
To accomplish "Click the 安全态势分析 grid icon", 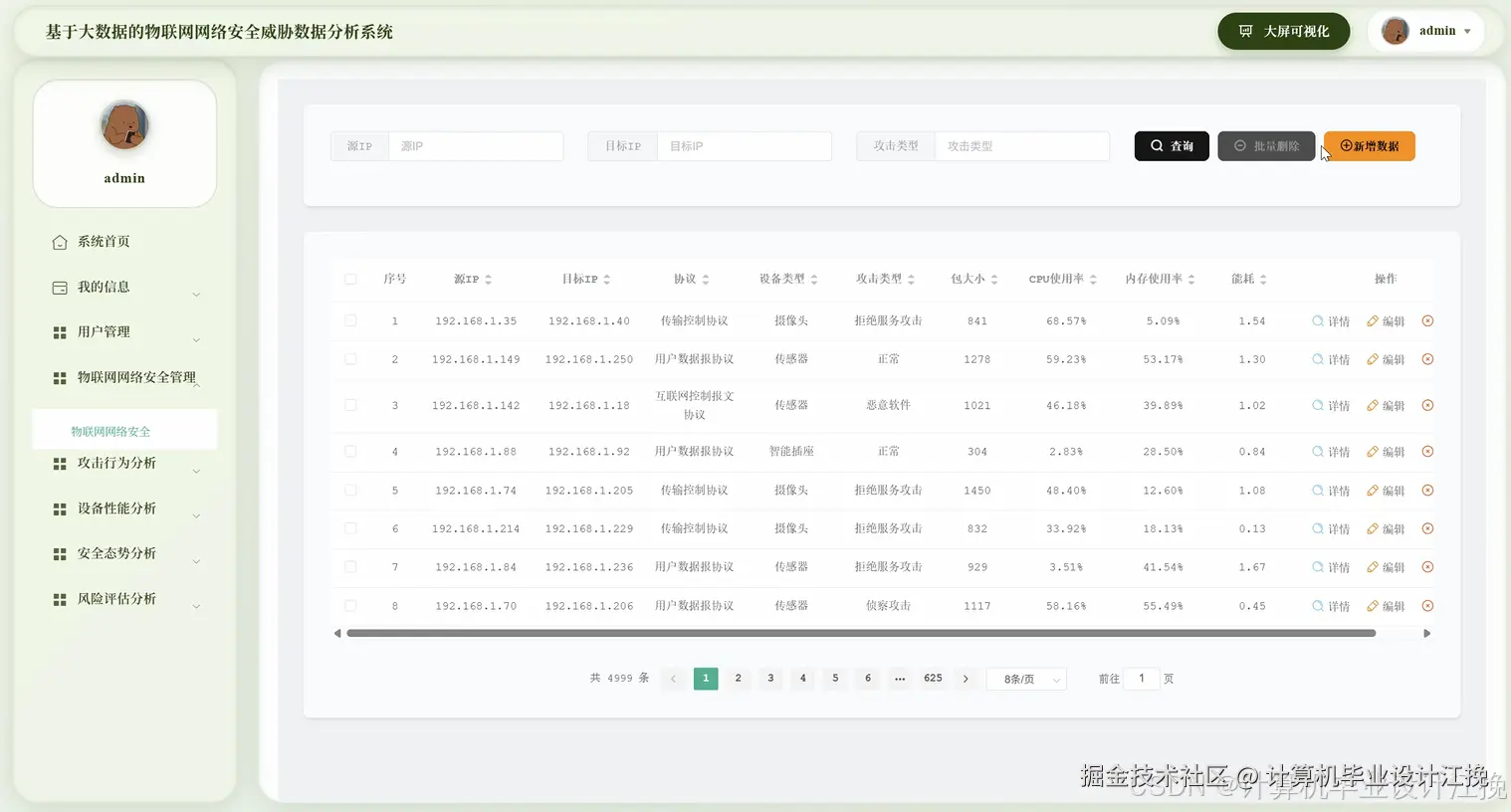I will (60, 554).
